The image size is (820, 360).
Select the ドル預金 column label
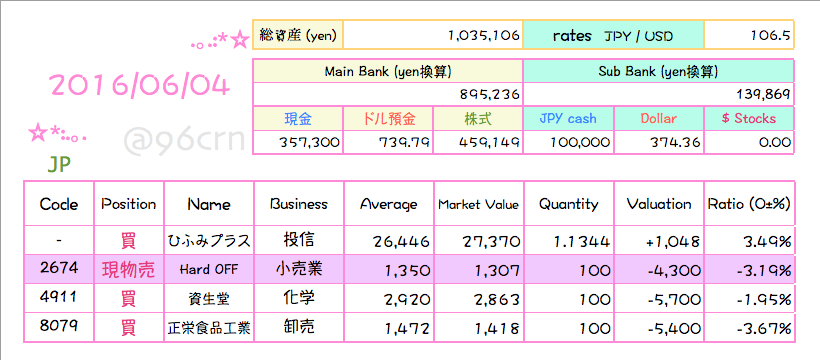[x=388, y=119]
